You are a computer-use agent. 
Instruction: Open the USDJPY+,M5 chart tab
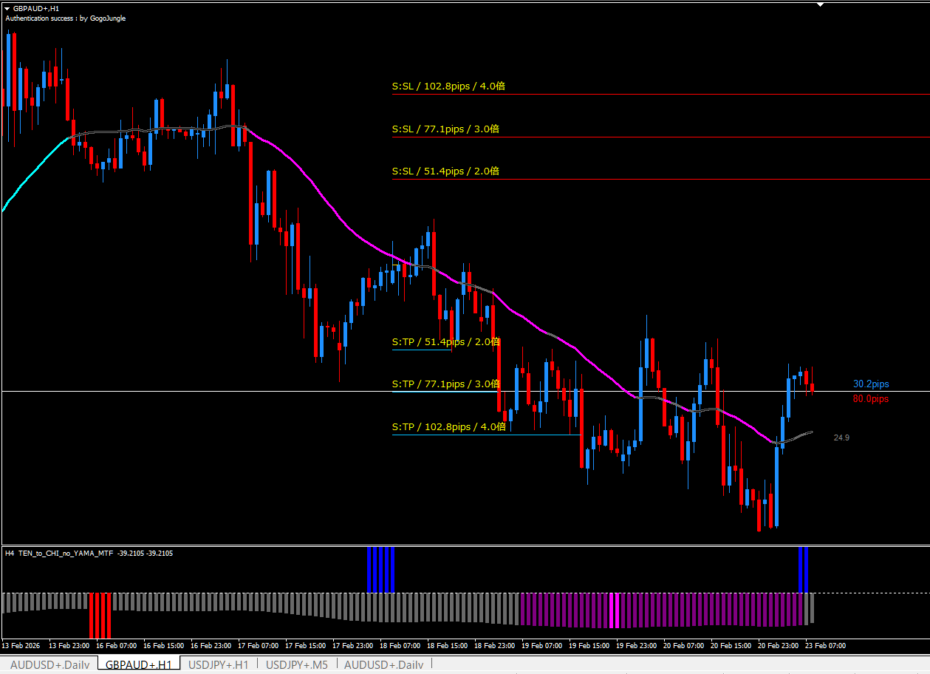point(297,665)
